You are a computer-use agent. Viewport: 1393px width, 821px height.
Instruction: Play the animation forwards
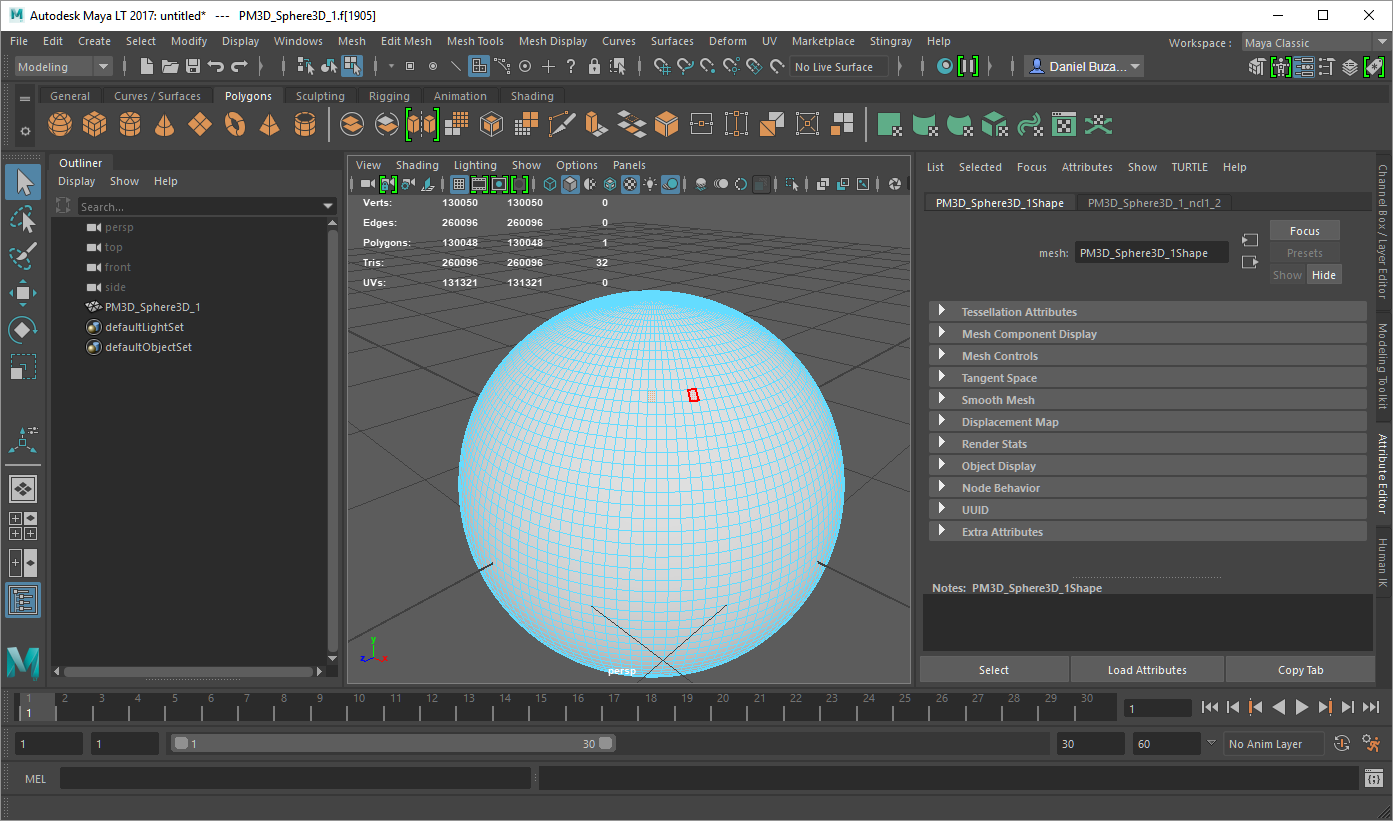1301,707
